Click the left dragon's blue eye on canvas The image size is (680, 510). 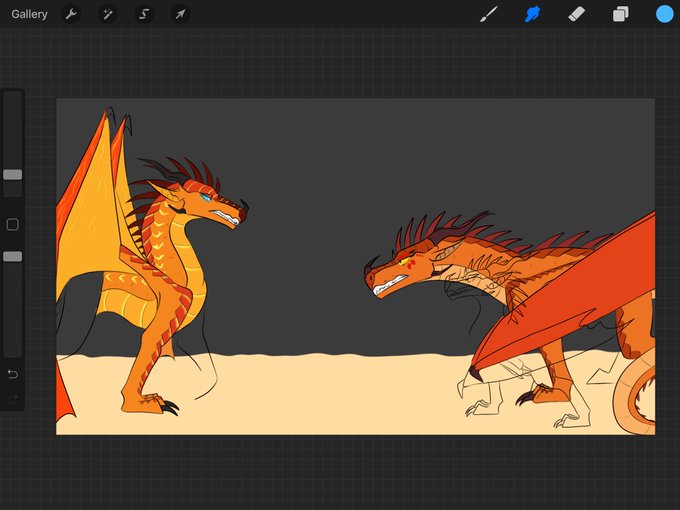pyautogui.click(x=206, y=198)
